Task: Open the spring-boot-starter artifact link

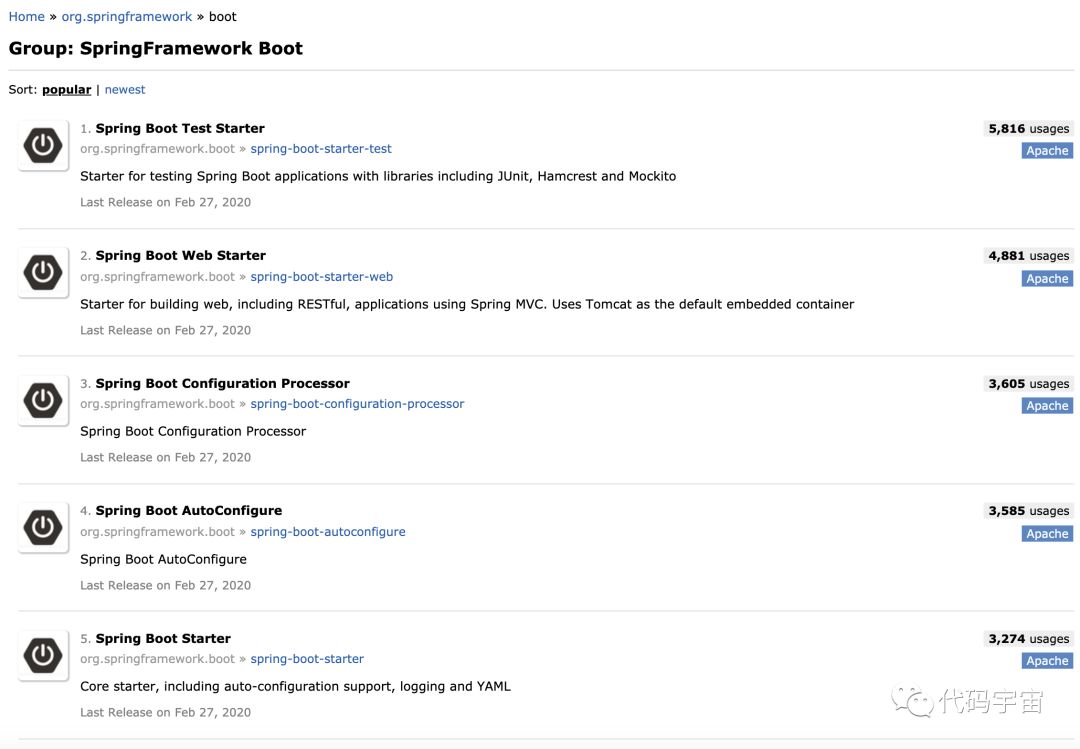Action: pos(307,659)
